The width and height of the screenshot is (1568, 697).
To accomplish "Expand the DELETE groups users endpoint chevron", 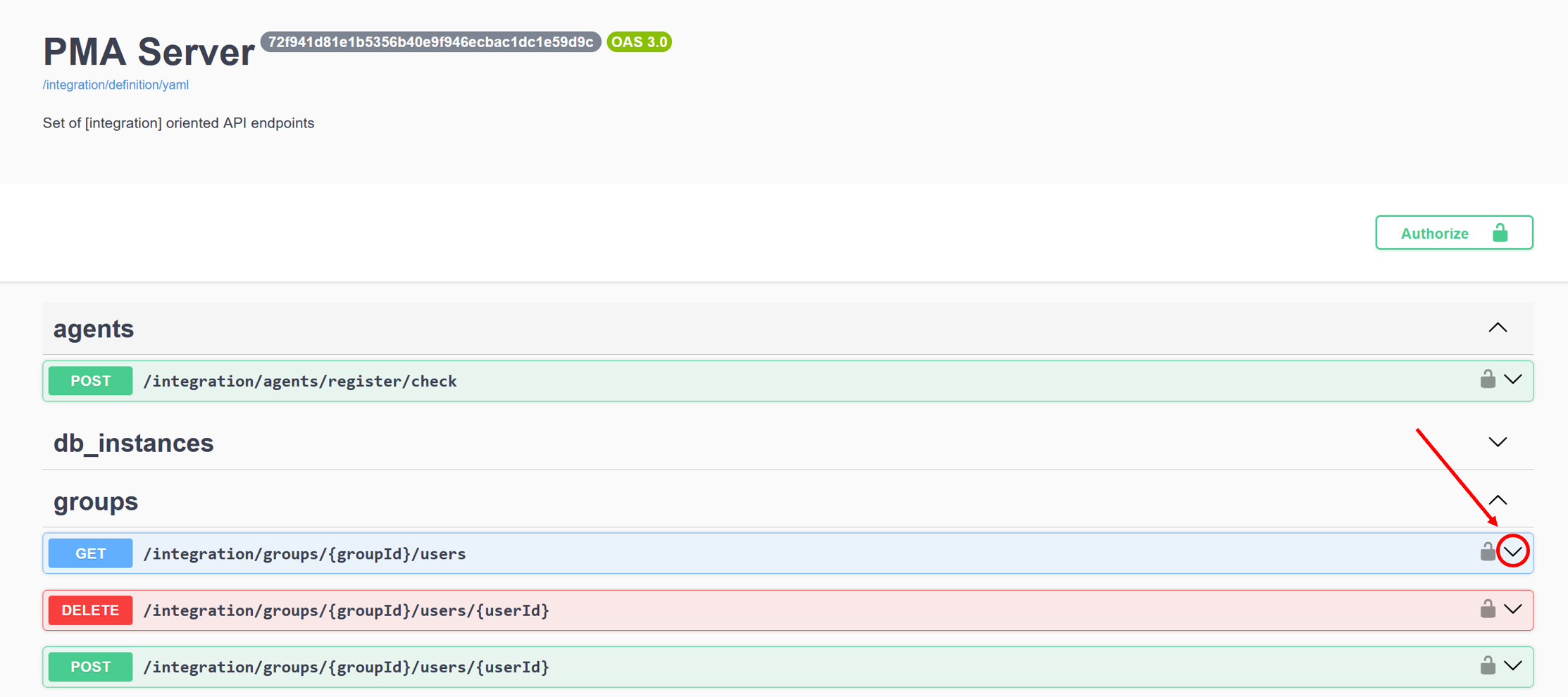I will 1512,609.
